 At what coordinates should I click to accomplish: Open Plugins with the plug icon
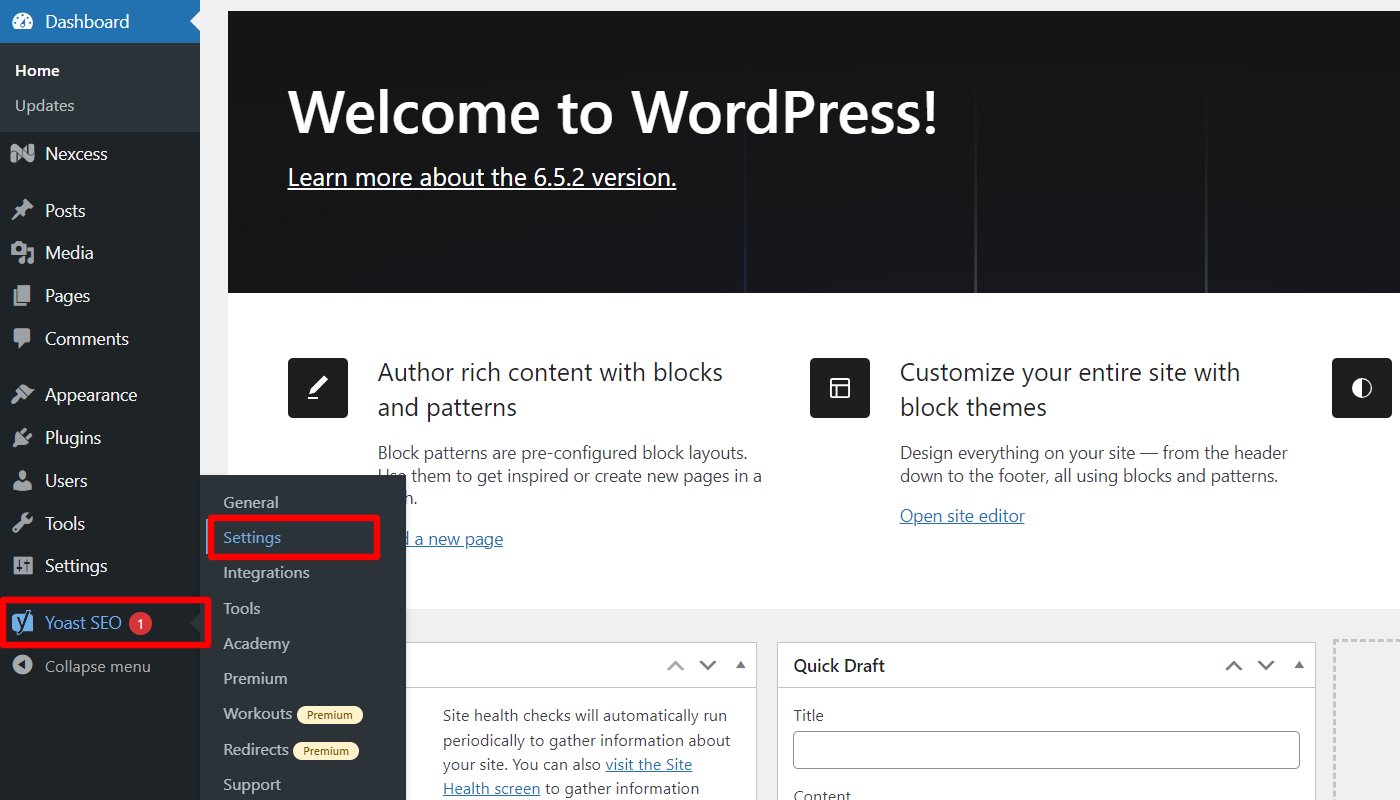click(24, 438)
